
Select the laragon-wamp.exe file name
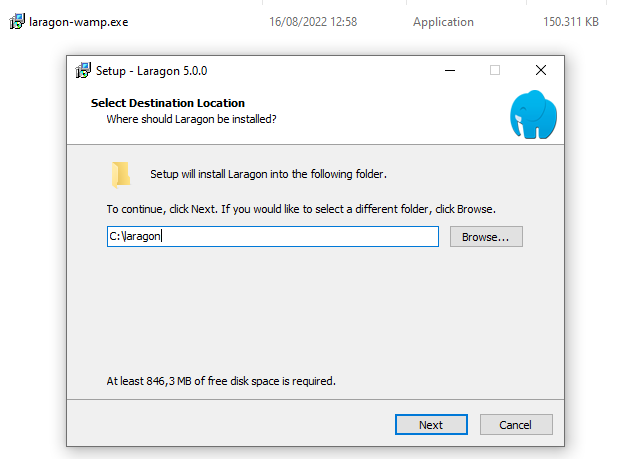(x=78, y=22)
